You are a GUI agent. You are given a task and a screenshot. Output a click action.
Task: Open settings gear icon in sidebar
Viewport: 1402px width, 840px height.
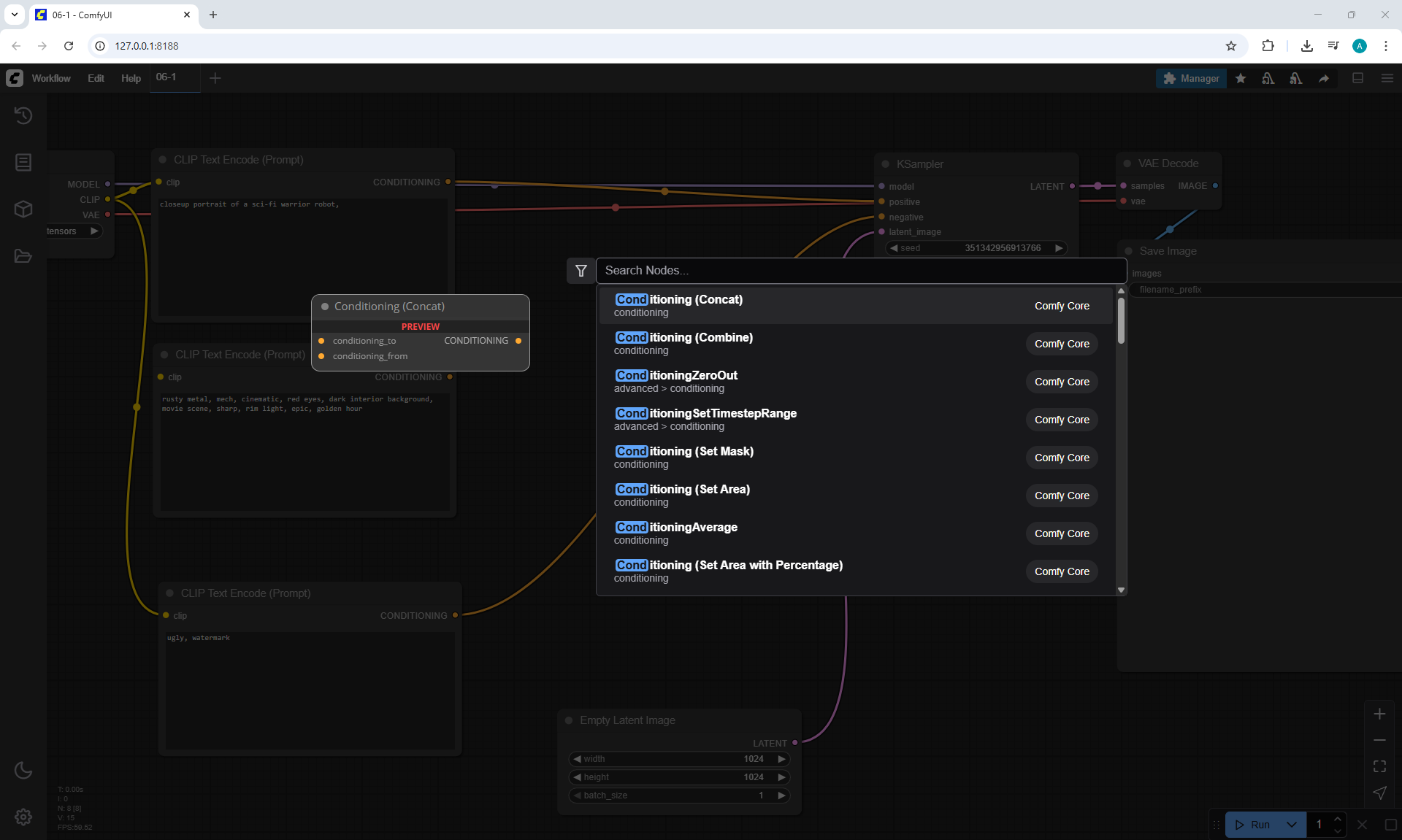[x=23, y=817]
